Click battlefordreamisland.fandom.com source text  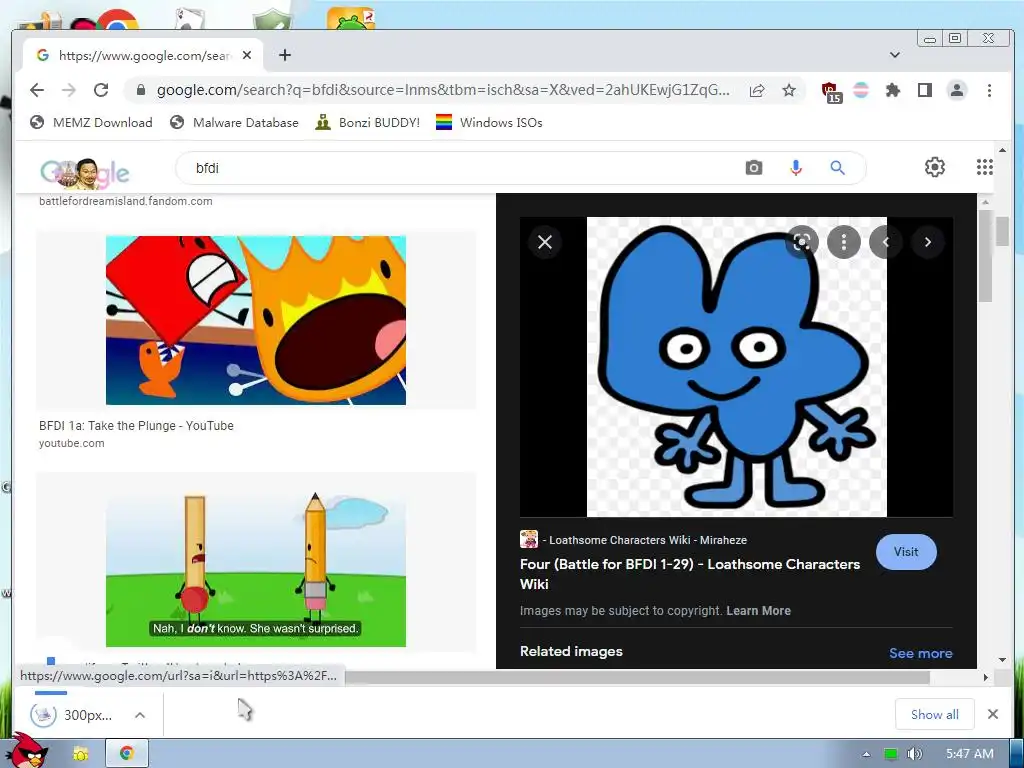(125, 201)
